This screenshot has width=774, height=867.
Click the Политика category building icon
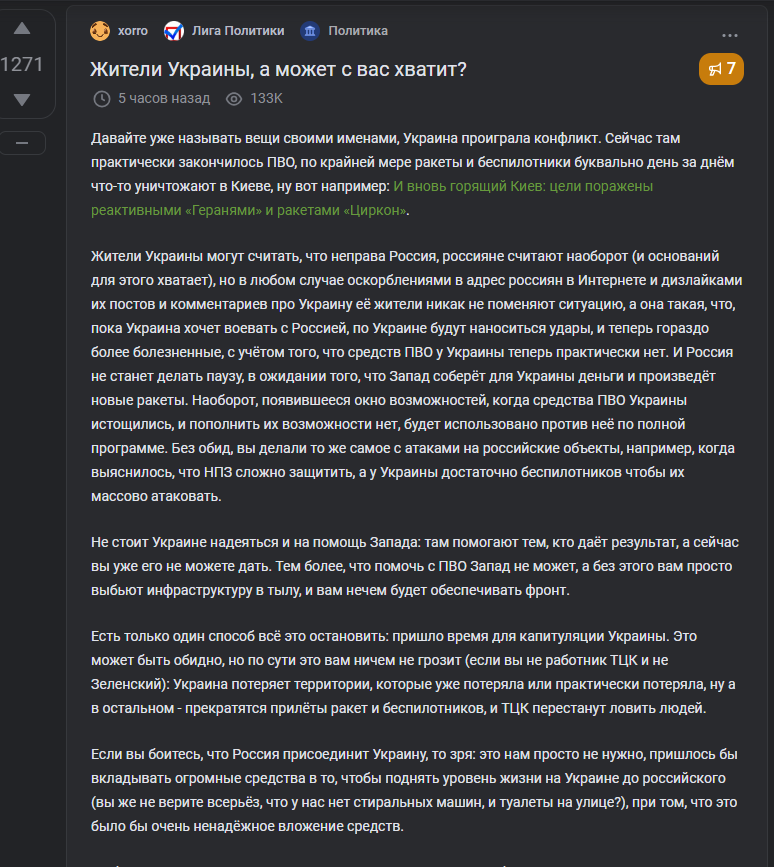310,31
